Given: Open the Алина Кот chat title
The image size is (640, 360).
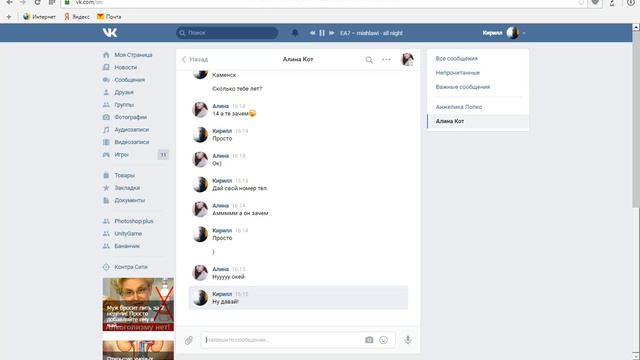Looking at the screenshot, I should pos(298,59).
